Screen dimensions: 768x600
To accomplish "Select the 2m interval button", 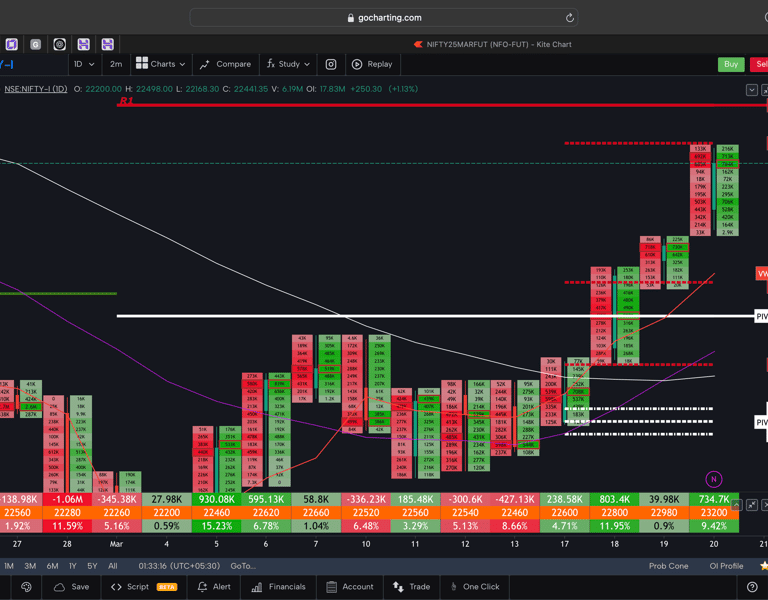I will tap(116, 64).
